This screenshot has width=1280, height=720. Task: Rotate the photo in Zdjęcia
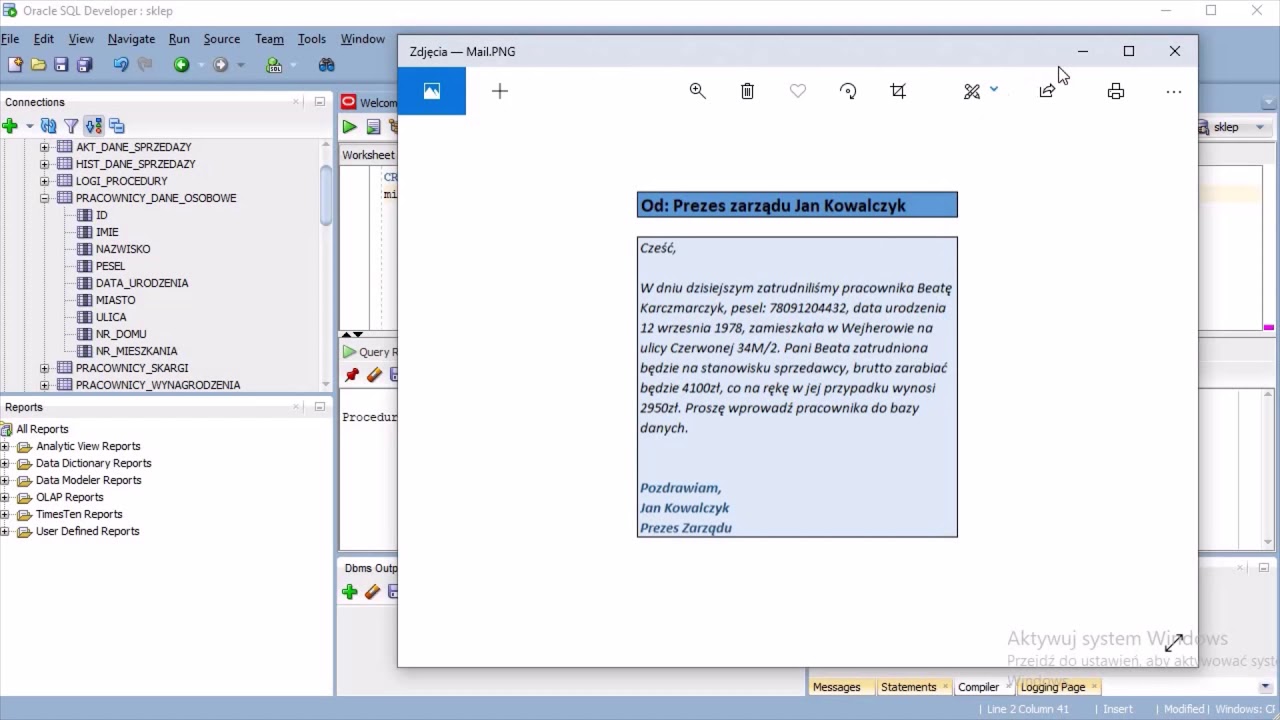coord(848,91)
